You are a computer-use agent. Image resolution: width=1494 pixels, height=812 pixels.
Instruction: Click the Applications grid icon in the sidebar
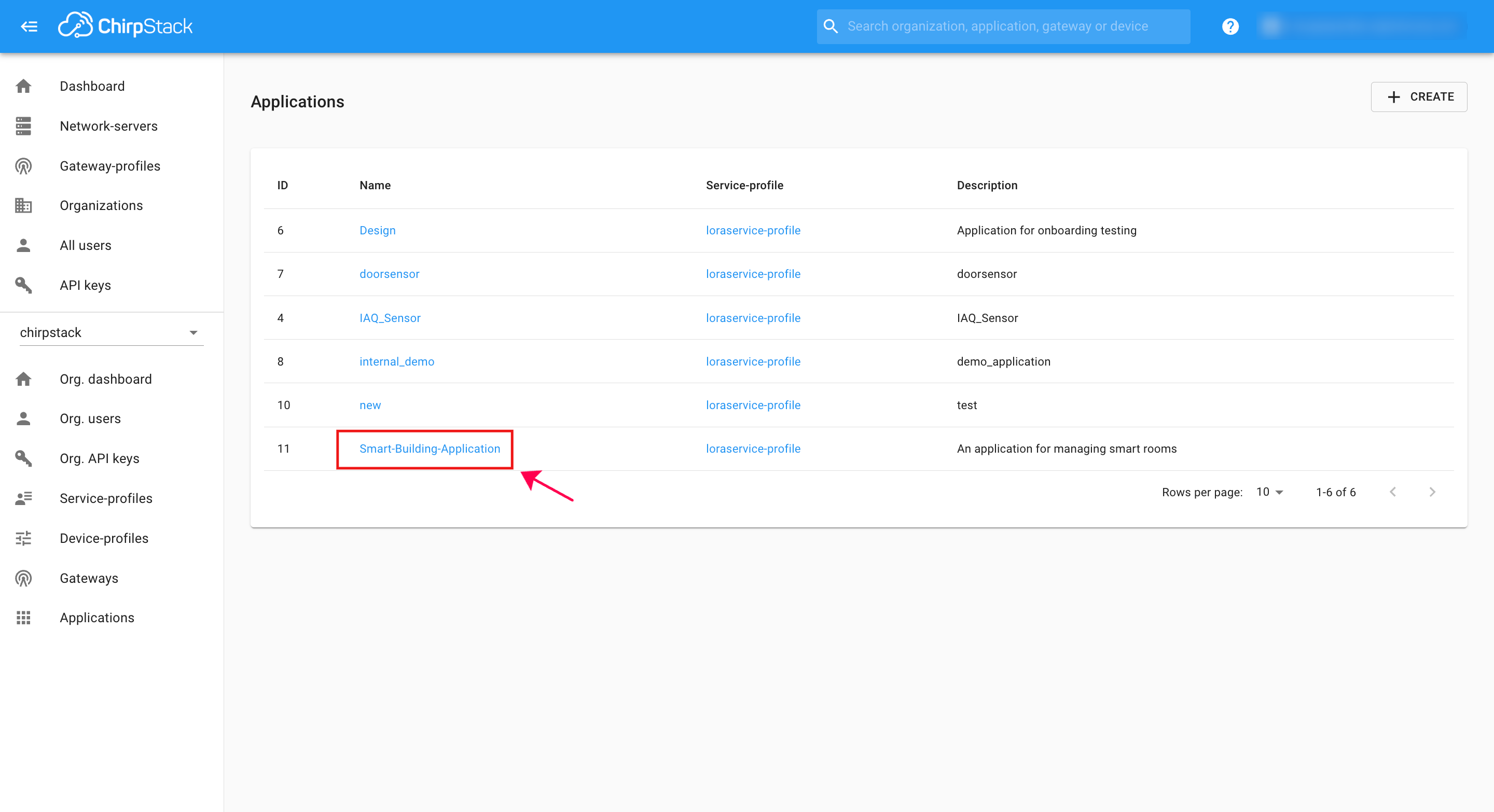coord(23,617)
